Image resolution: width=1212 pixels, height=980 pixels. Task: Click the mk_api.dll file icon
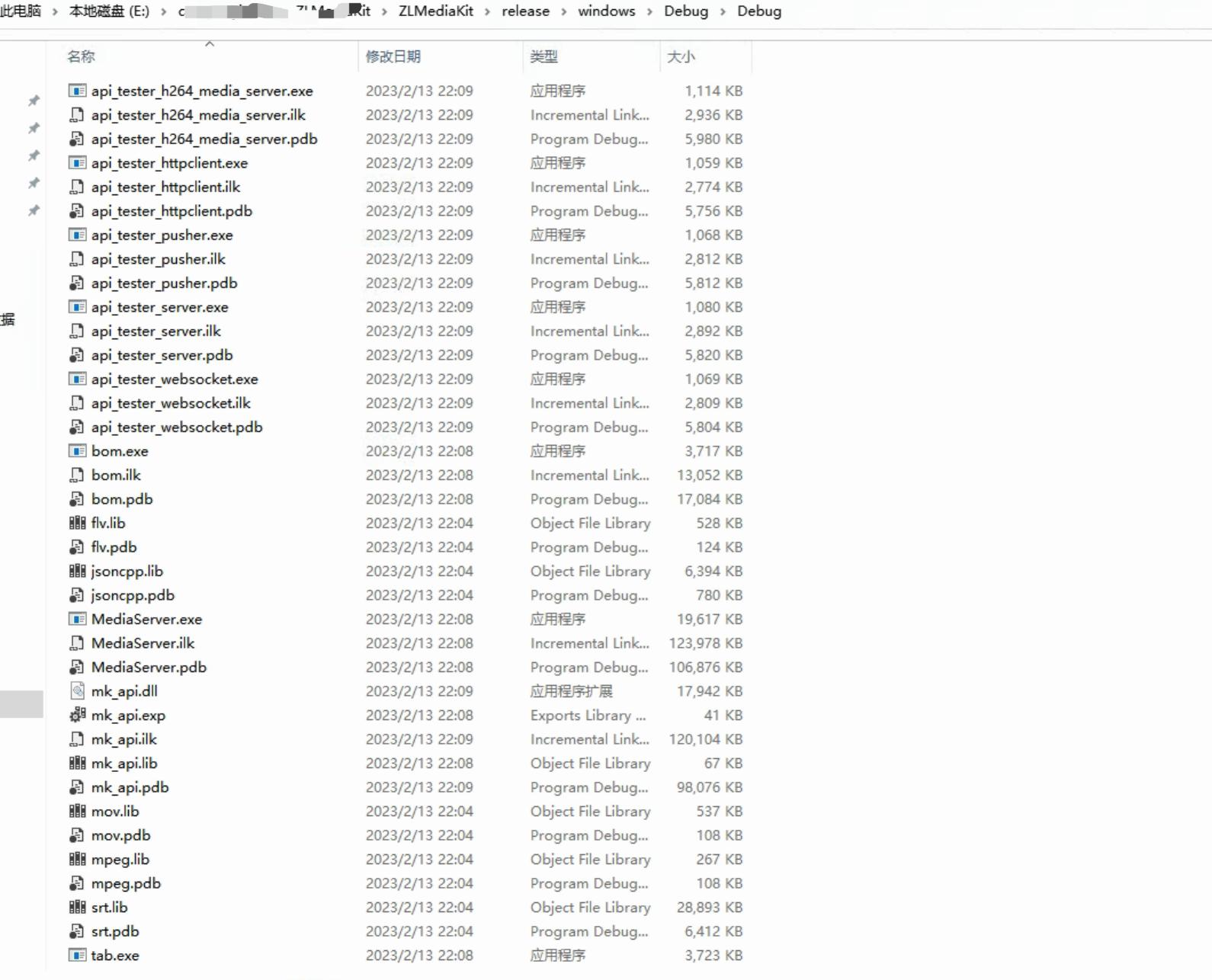coord(77,691)
